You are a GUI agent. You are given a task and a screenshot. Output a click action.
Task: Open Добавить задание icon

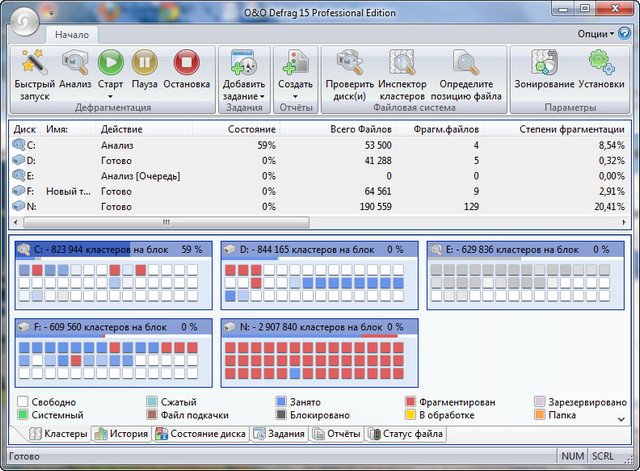(x=244, y=62)
